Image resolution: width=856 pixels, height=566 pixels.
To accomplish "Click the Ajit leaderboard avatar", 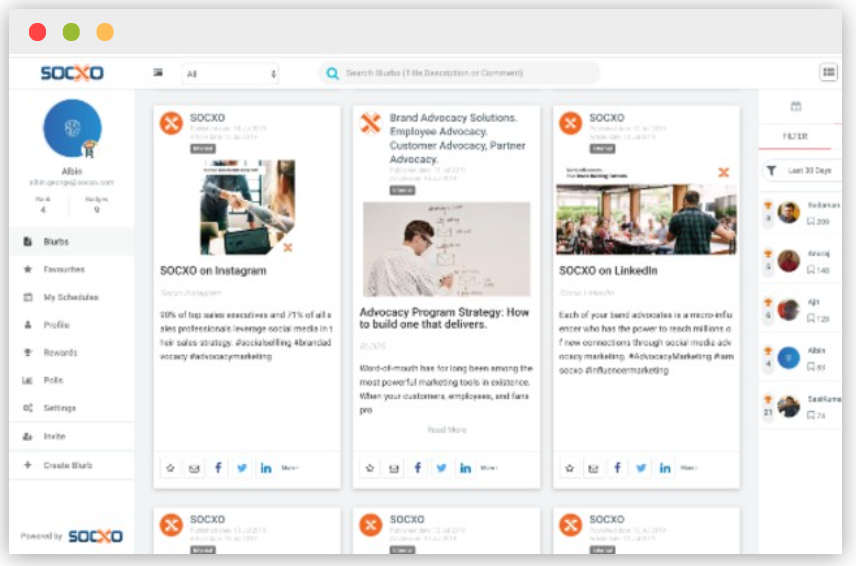I will (x=788, y=309).
